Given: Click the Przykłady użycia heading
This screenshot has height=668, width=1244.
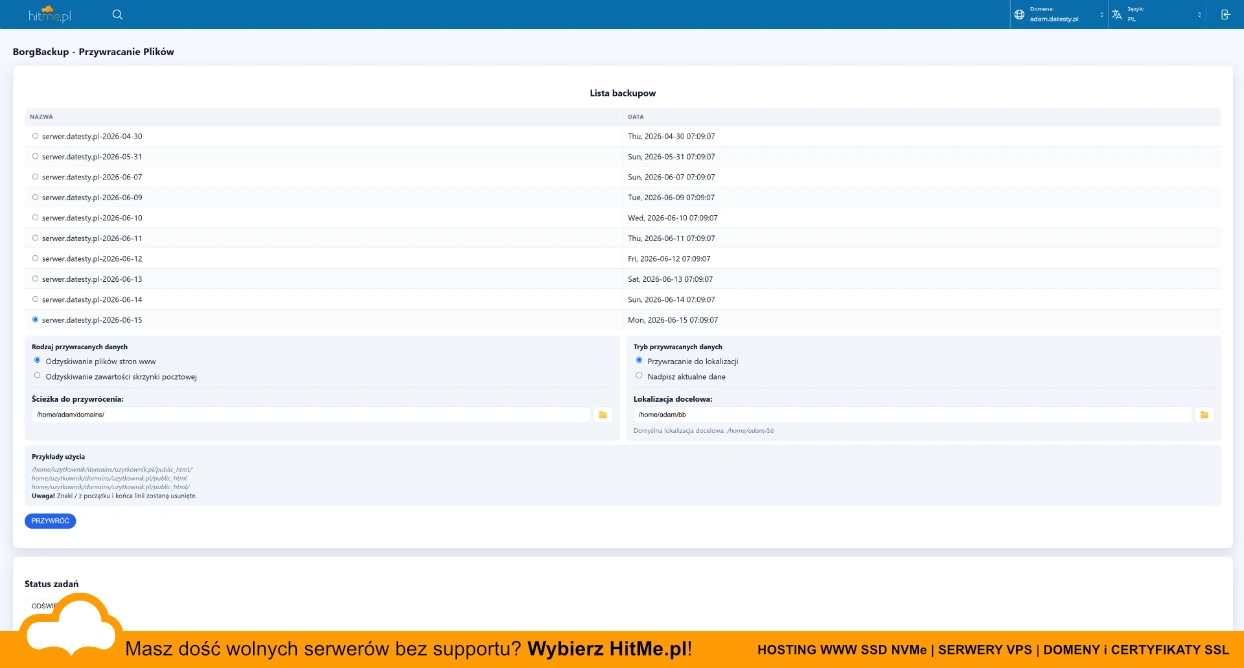Looking at the screenshot, I should click(58, 456).
